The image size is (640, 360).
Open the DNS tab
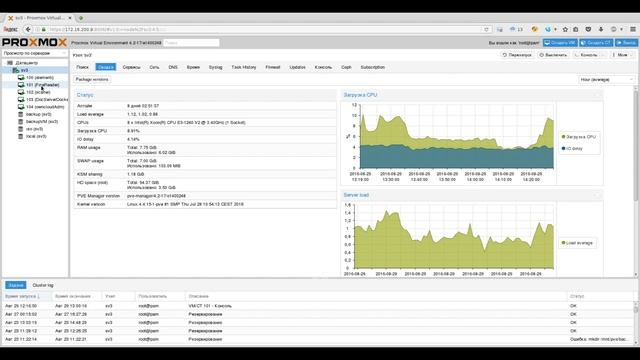click(x=173, y=67)
